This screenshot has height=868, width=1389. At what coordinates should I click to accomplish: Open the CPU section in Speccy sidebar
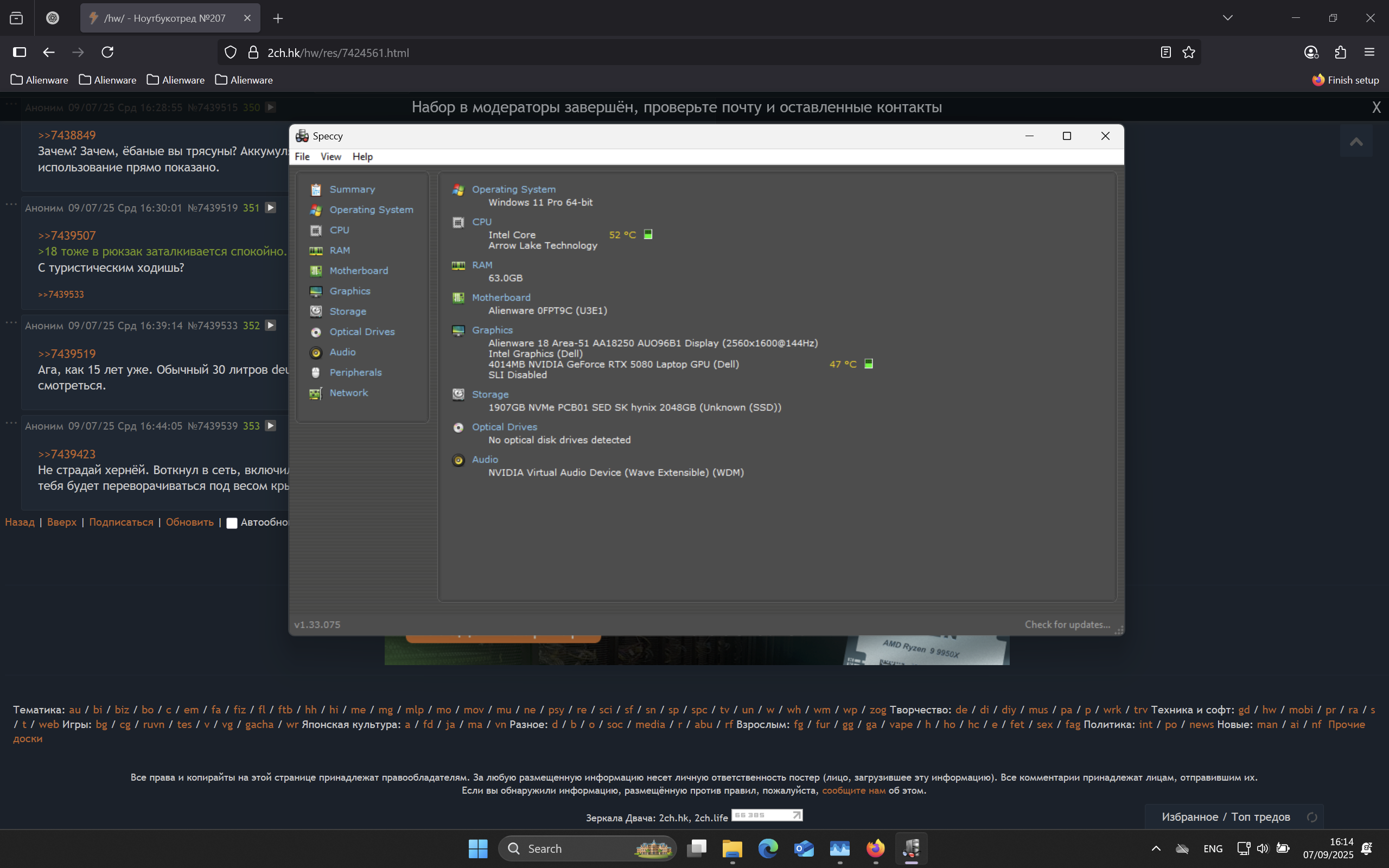[339, 230]
